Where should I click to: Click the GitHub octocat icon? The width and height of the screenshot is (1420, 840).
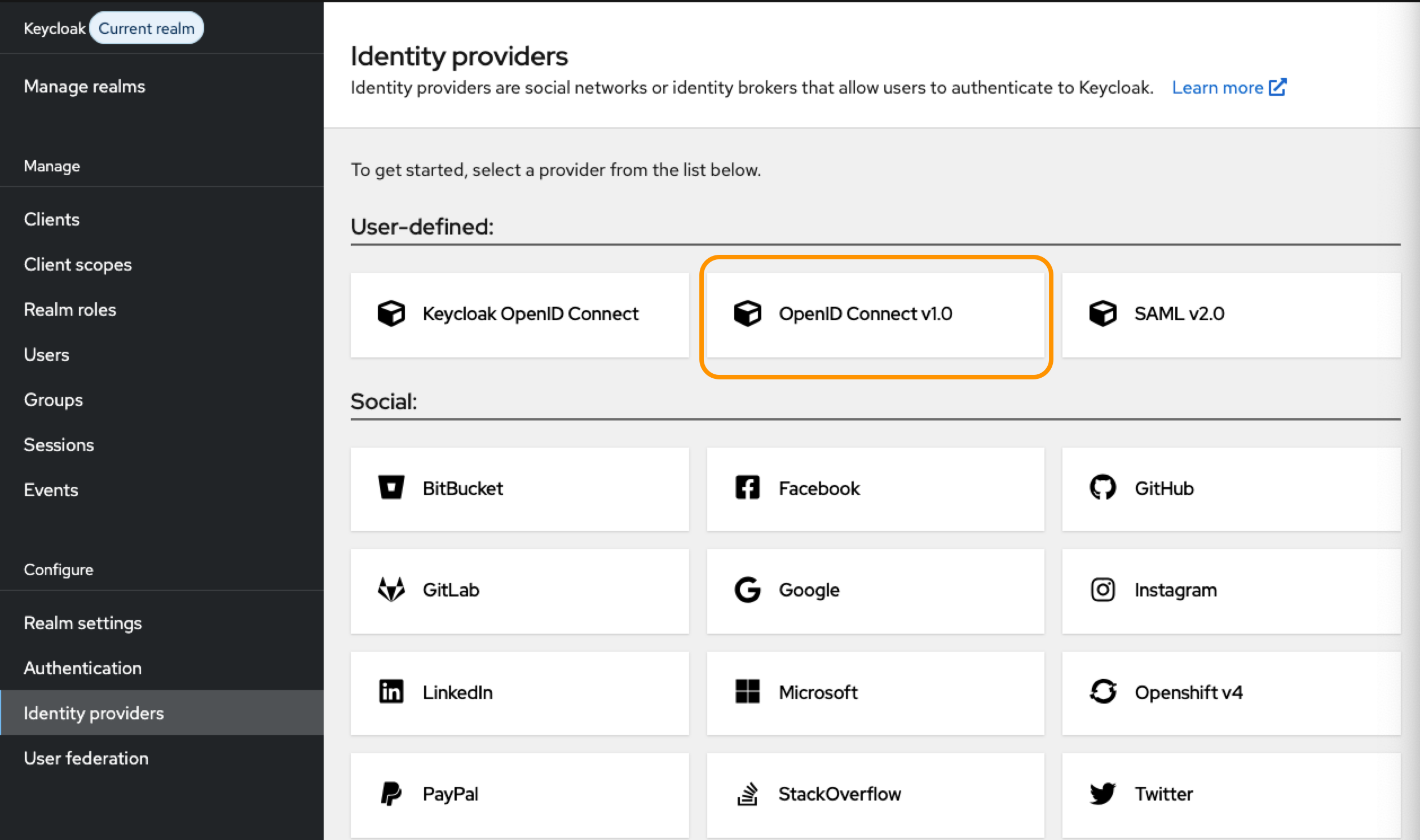coord(1103,487)
